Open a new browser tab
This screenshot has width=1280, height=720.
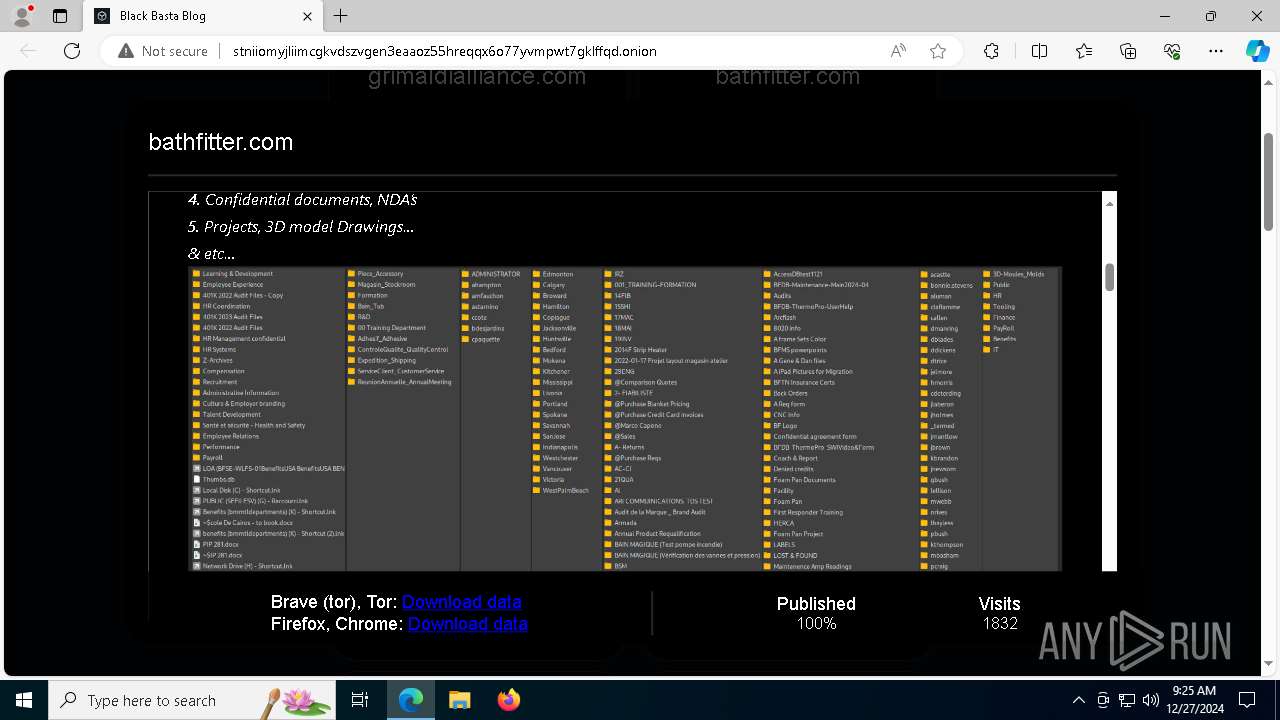pyautogui.click(x=341, y=16)
